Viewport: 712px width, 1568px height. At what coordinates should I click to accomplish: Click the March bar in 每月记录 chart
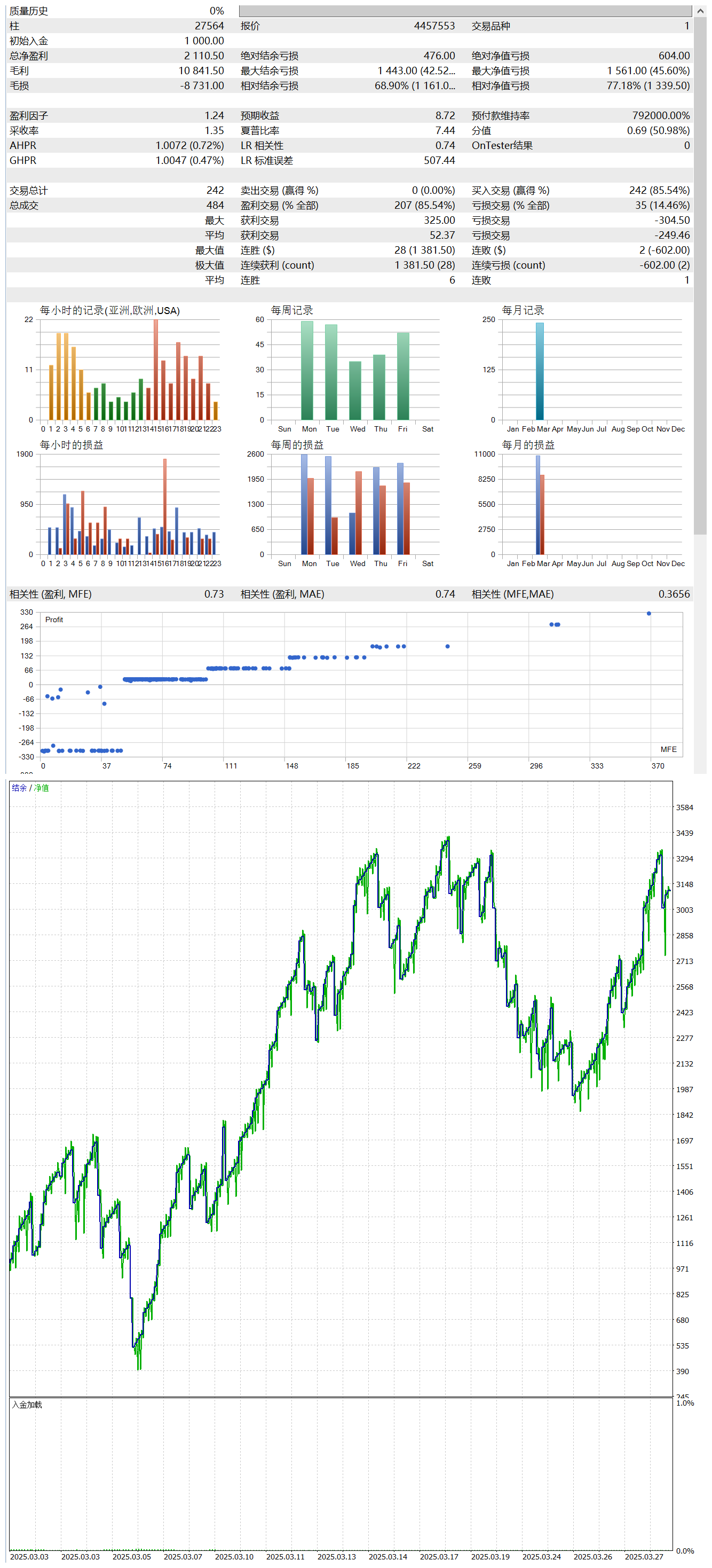(540, 371)
